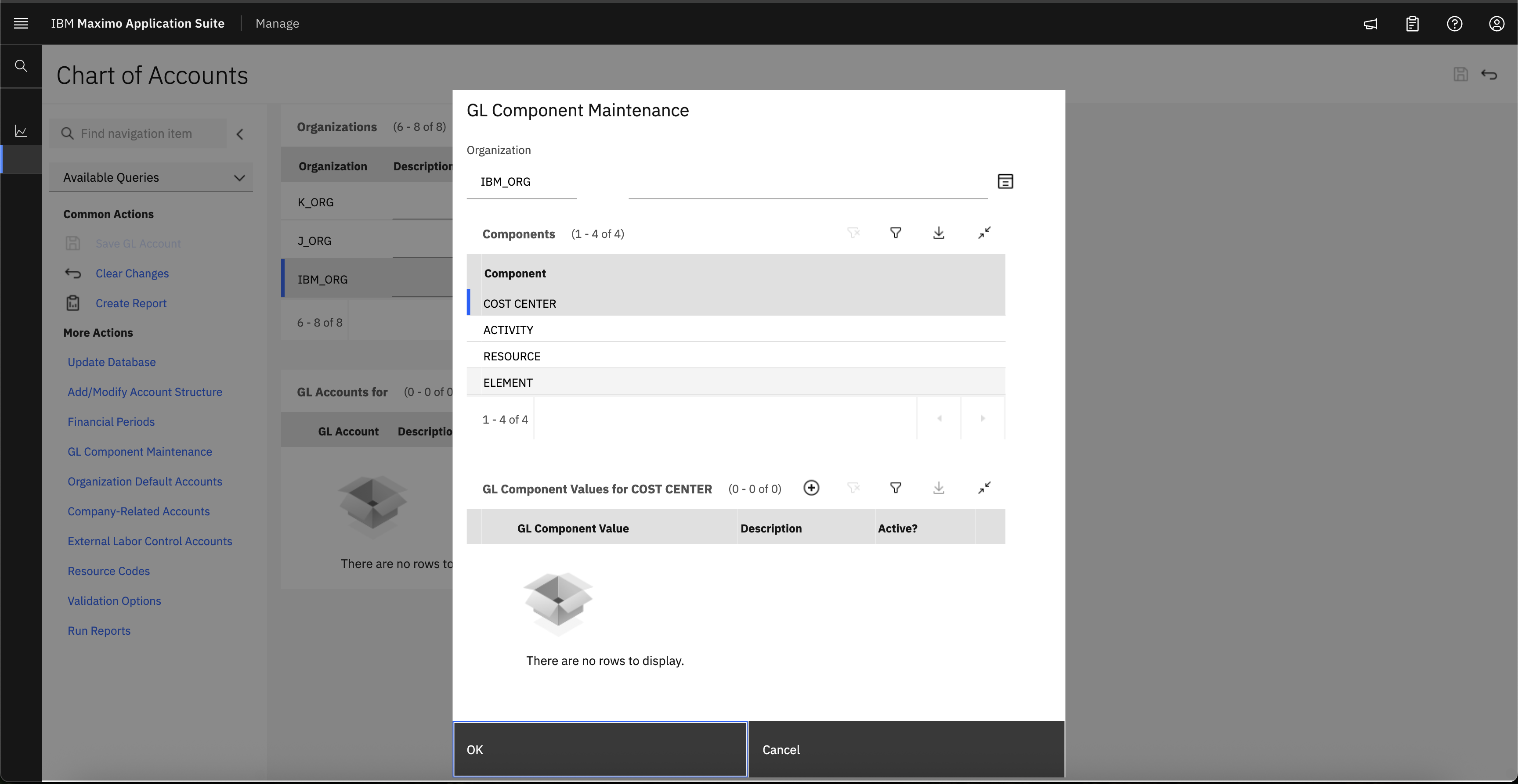Click the Create Report clipboard icon

72,303
